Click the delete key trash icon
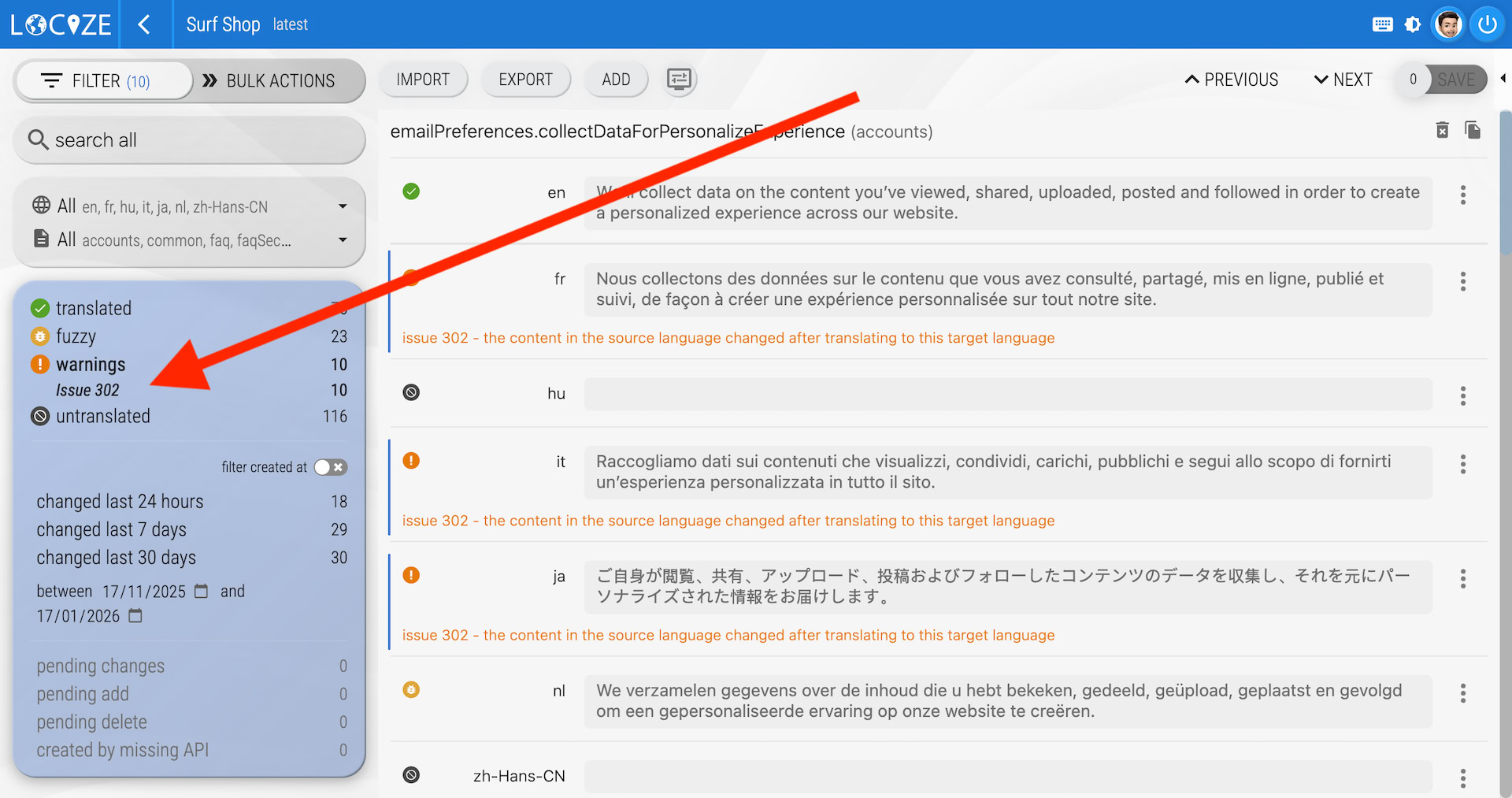The height and width of the screenshot is (798, 1512). [1442, 130]
